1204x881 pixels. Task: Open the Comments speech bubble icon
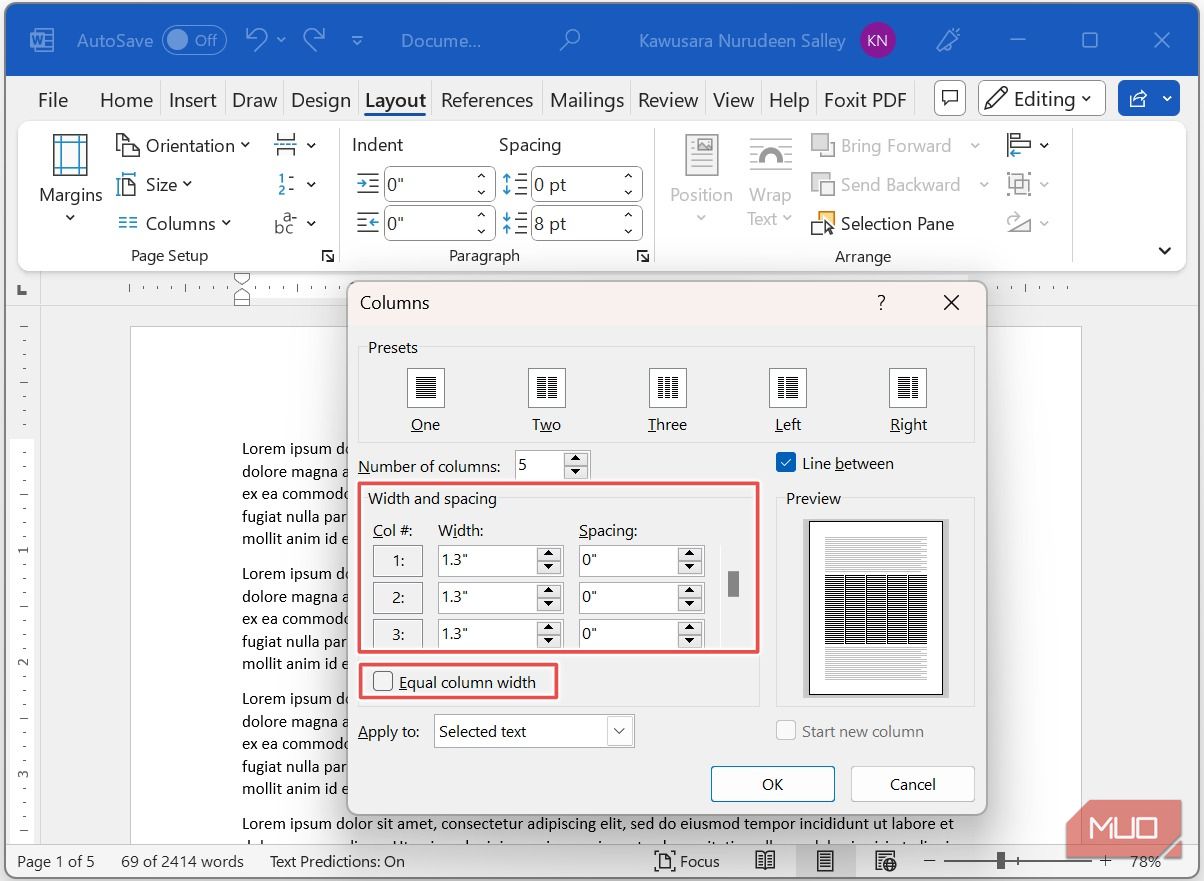point(950,99)
